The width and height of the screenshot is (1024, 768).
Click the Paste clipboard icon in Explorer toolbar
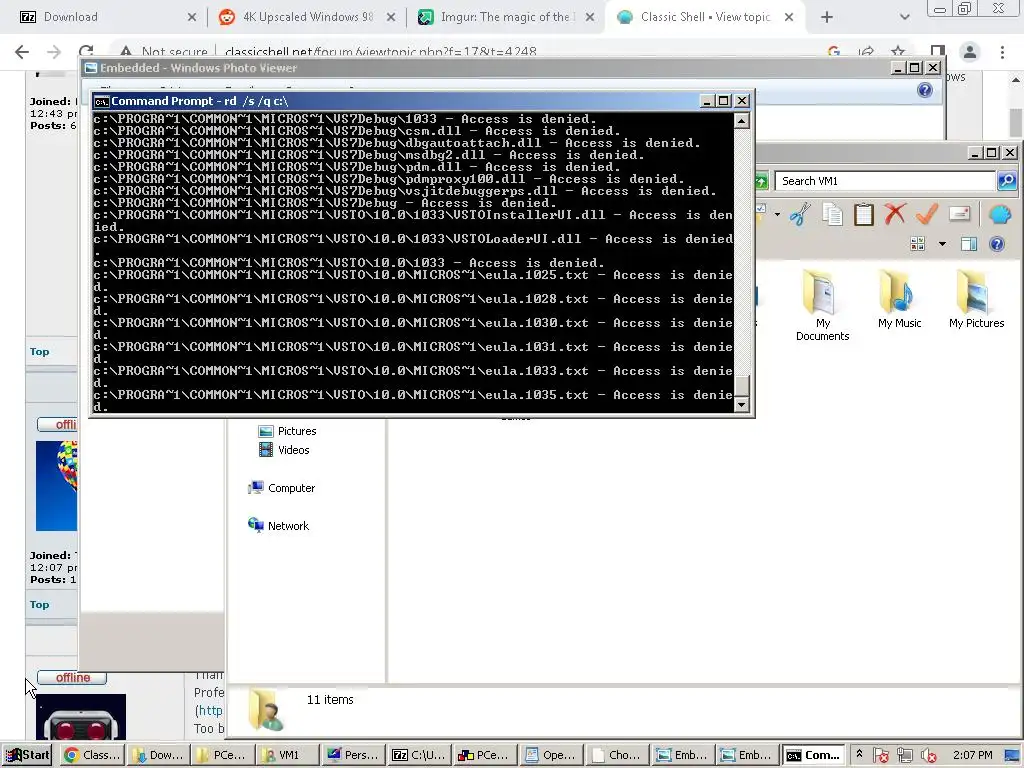coord(863,214)
